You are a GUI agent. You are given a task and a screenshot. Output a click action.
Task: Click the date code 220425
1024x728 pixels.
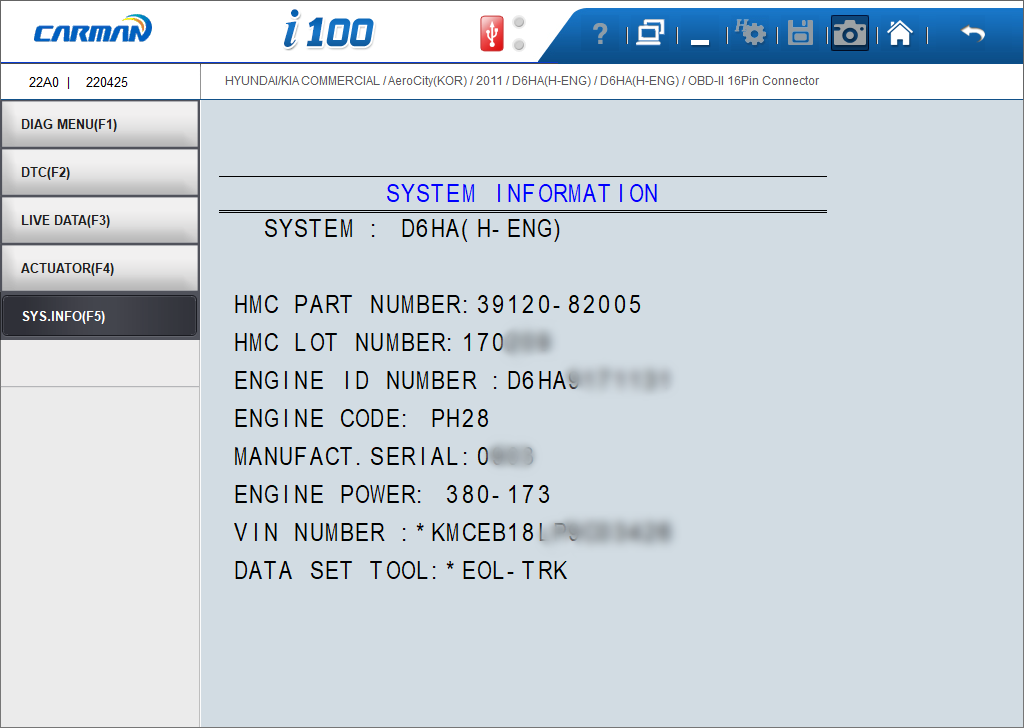106,82
